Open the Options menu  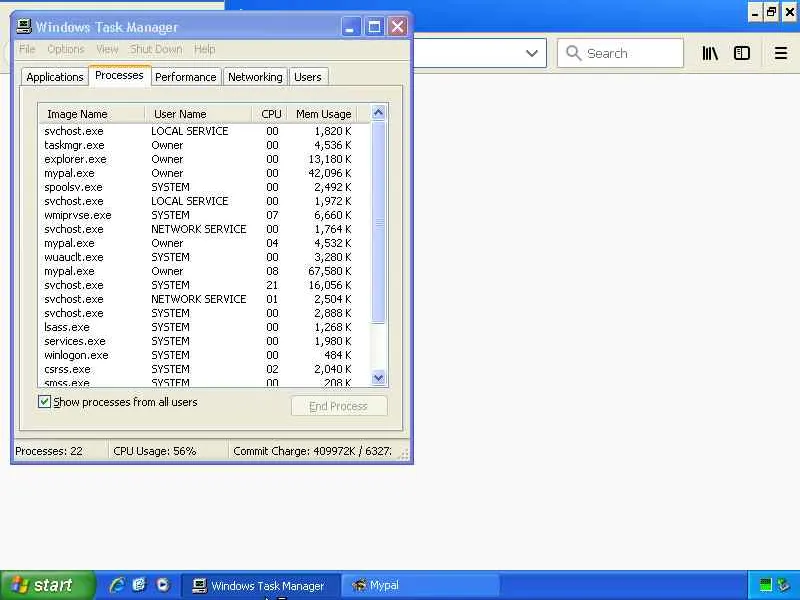pos(66,49)
